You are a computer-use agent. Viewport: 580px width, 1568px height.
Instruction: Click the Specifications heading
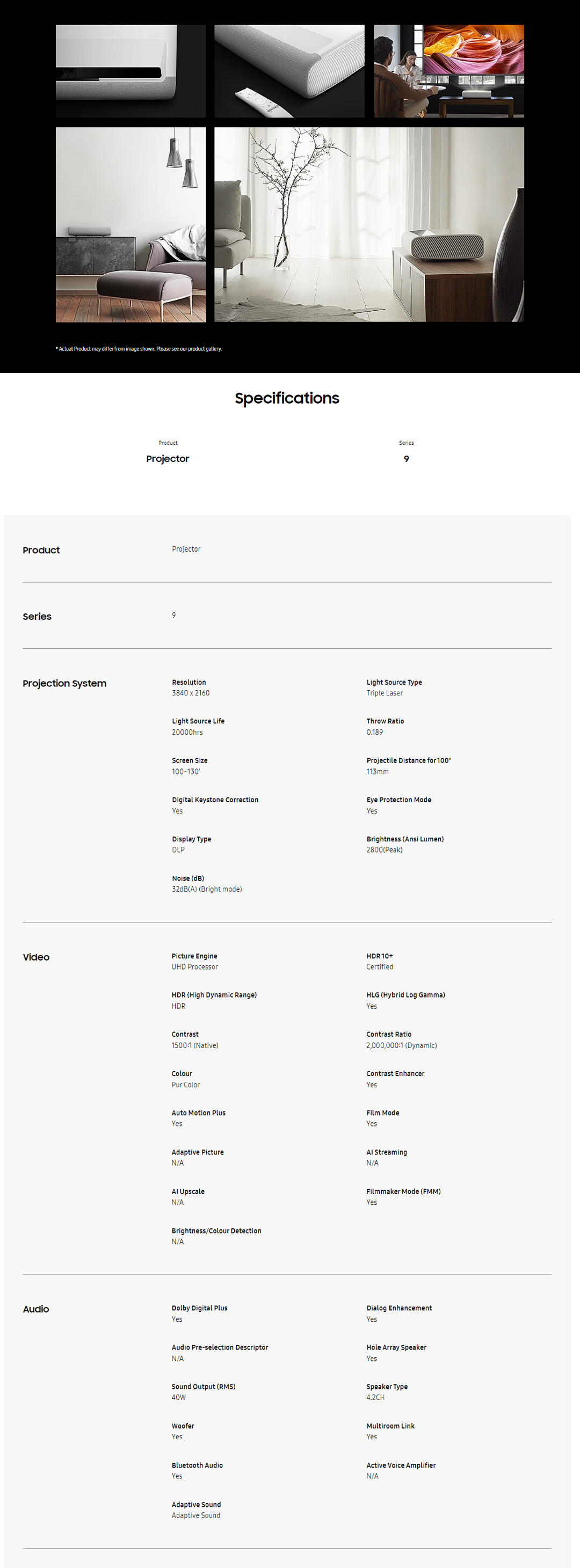pyautogui.click(x=287, y=398)
